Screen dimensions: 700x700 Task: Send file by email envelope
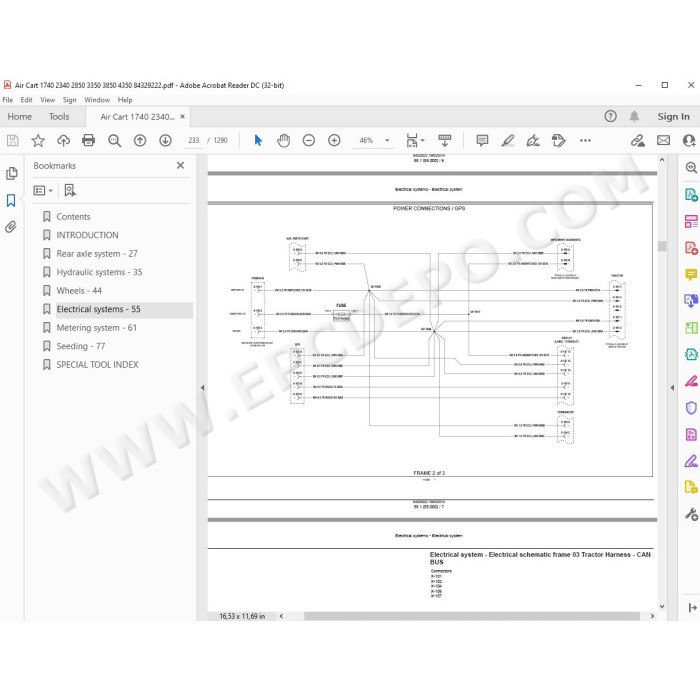coord(663,141)
